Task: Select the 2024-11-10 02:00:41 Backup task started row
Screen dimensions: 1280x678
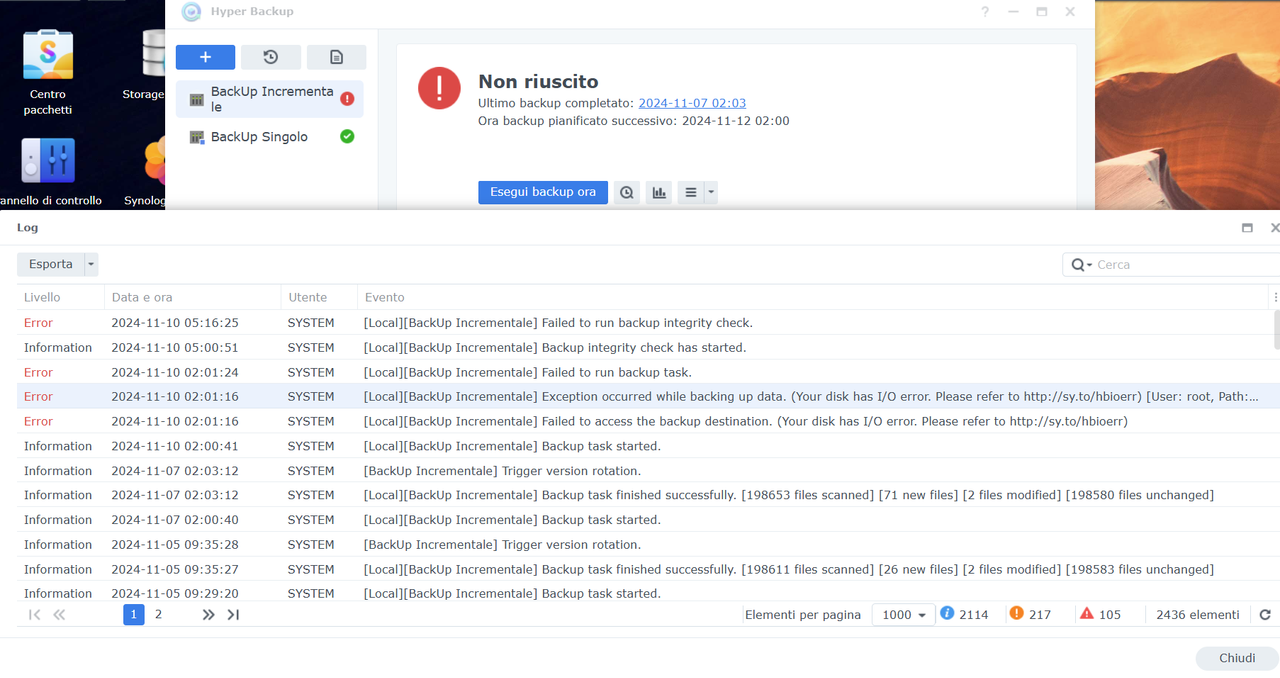Action: click(646, 446)
